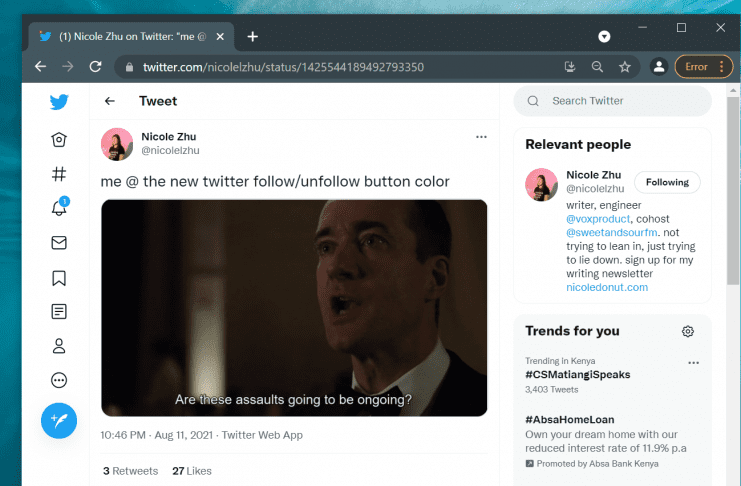Open Notifications bell icon
Screen dimensions: 741x486
[60, 207]
